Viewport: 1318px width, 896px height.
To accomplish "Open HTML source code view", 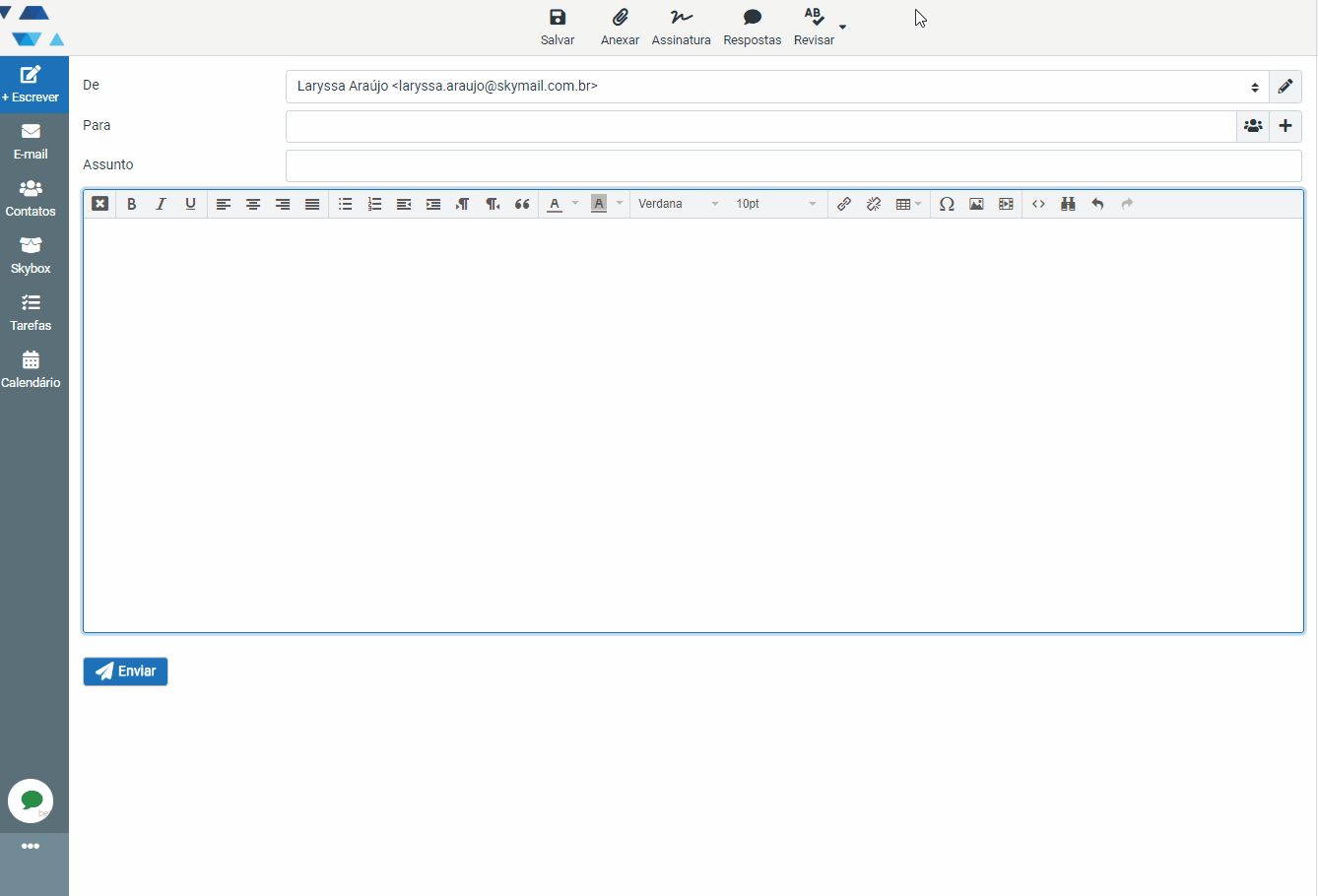I will pyautogui.click(x=1038, y=204).
